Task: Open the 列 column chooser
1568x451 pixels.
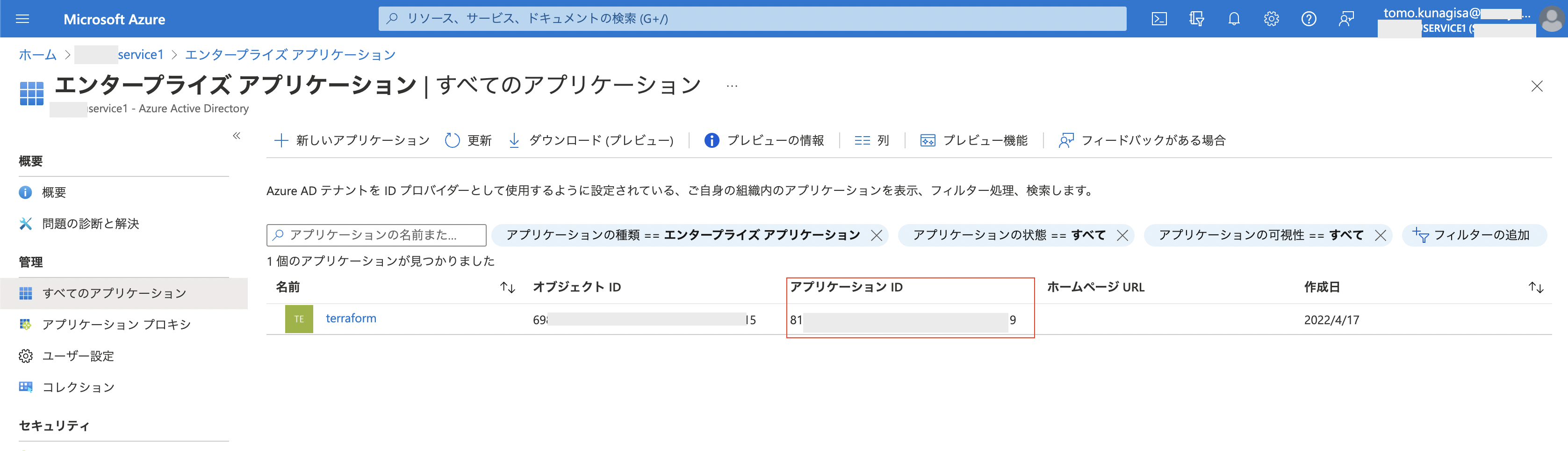Action: [x=871, y=140]
